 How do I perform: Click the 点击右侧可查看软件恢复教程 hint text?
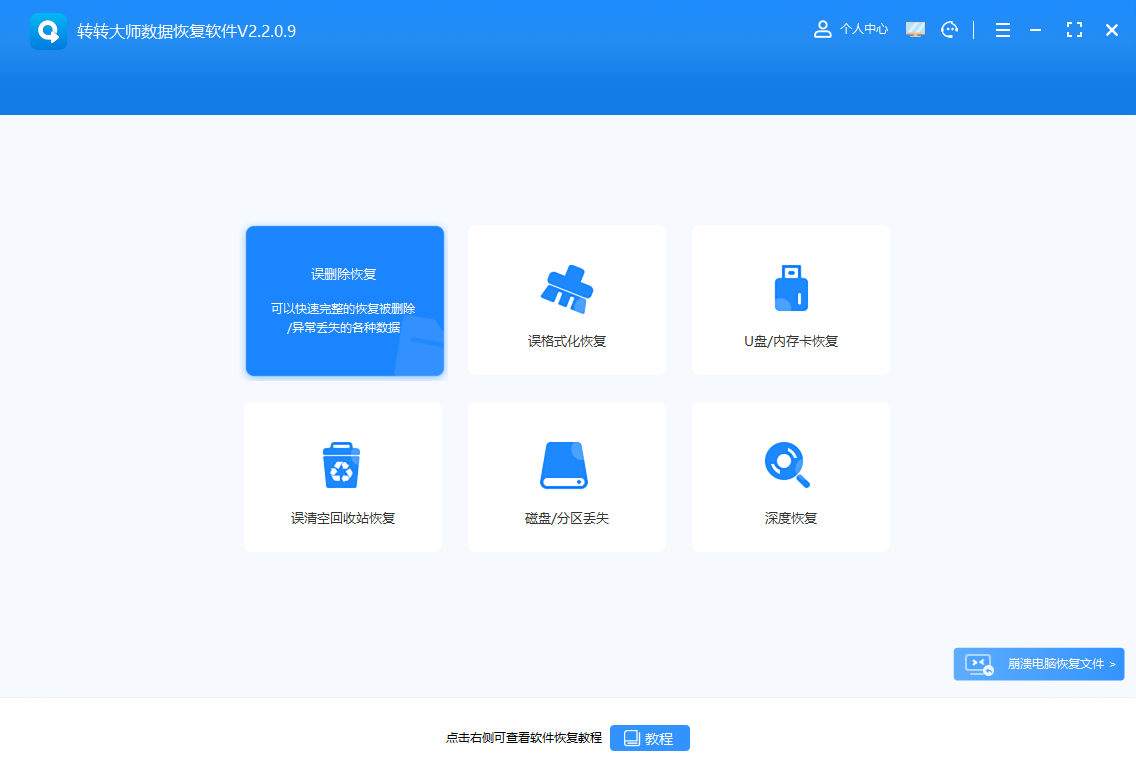(524, 738)
